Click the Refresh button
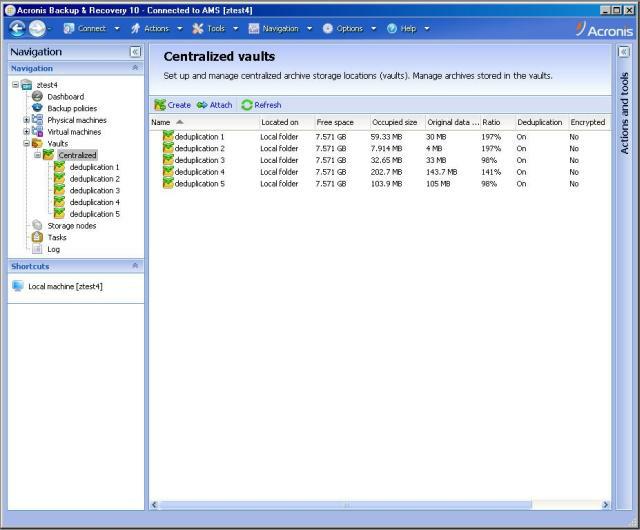This screenshot has width=640, height=530. [x=262, y=105]
